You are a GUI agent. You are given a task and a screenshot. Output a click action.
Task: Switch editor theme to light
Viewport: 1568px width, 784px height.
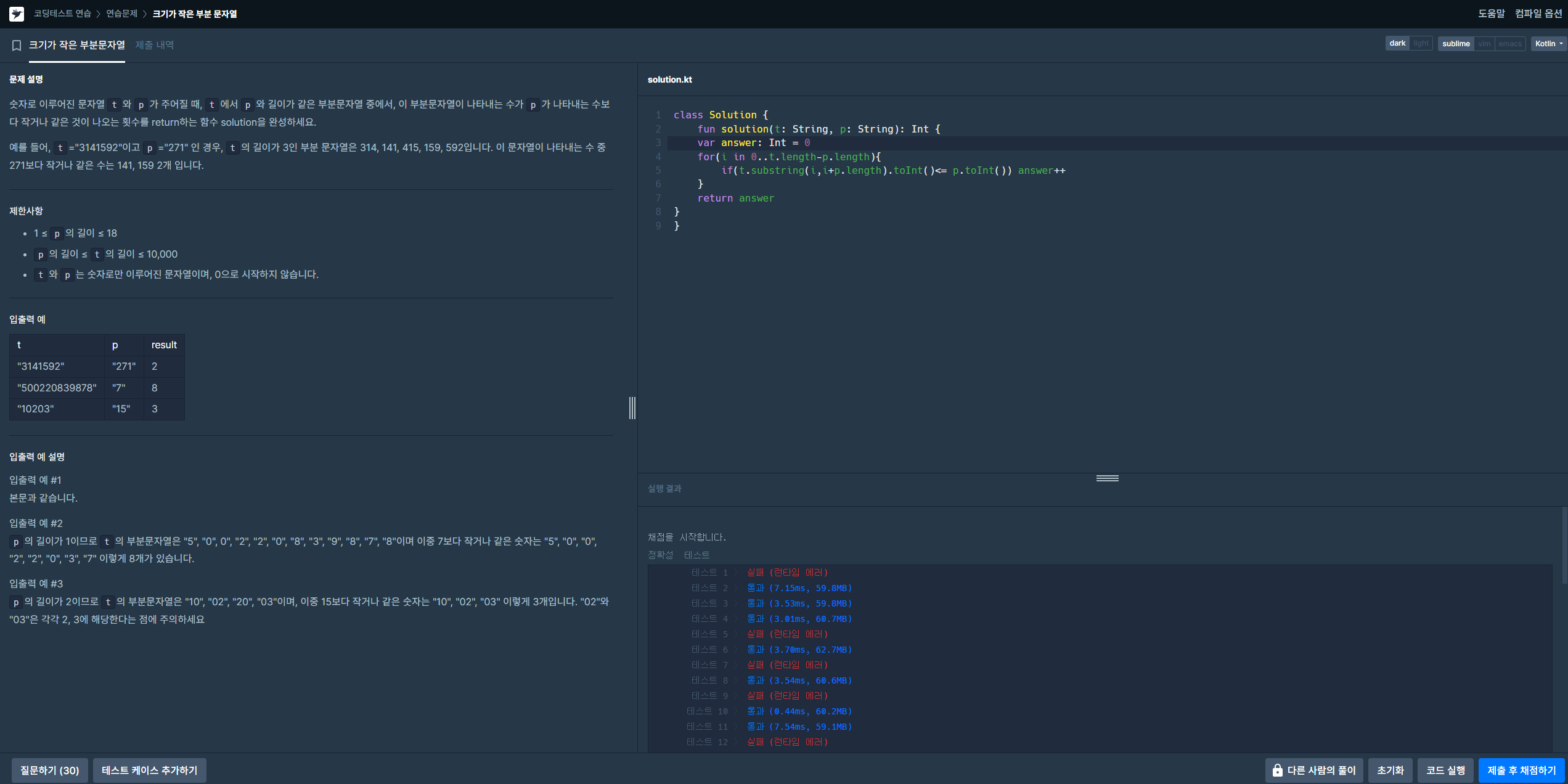pos(1421,43)
